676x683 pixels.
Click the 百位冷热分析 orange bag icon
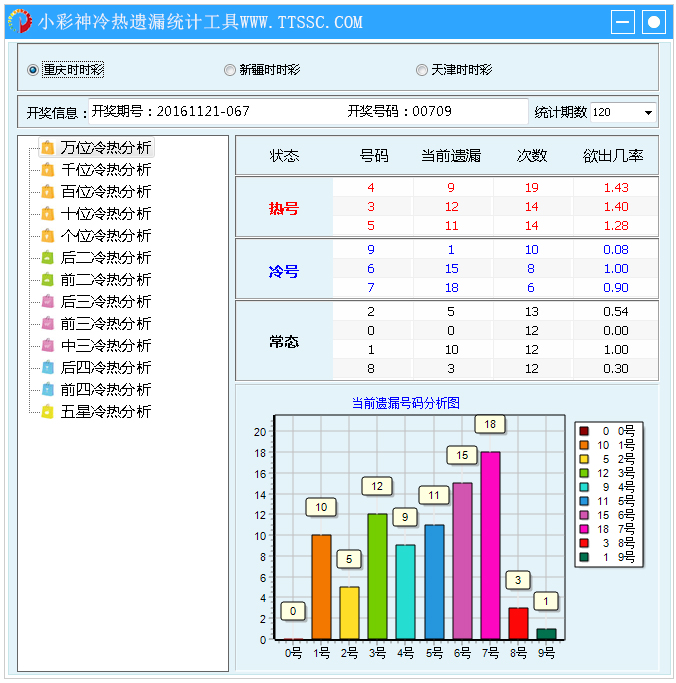(x=47, y=192)
